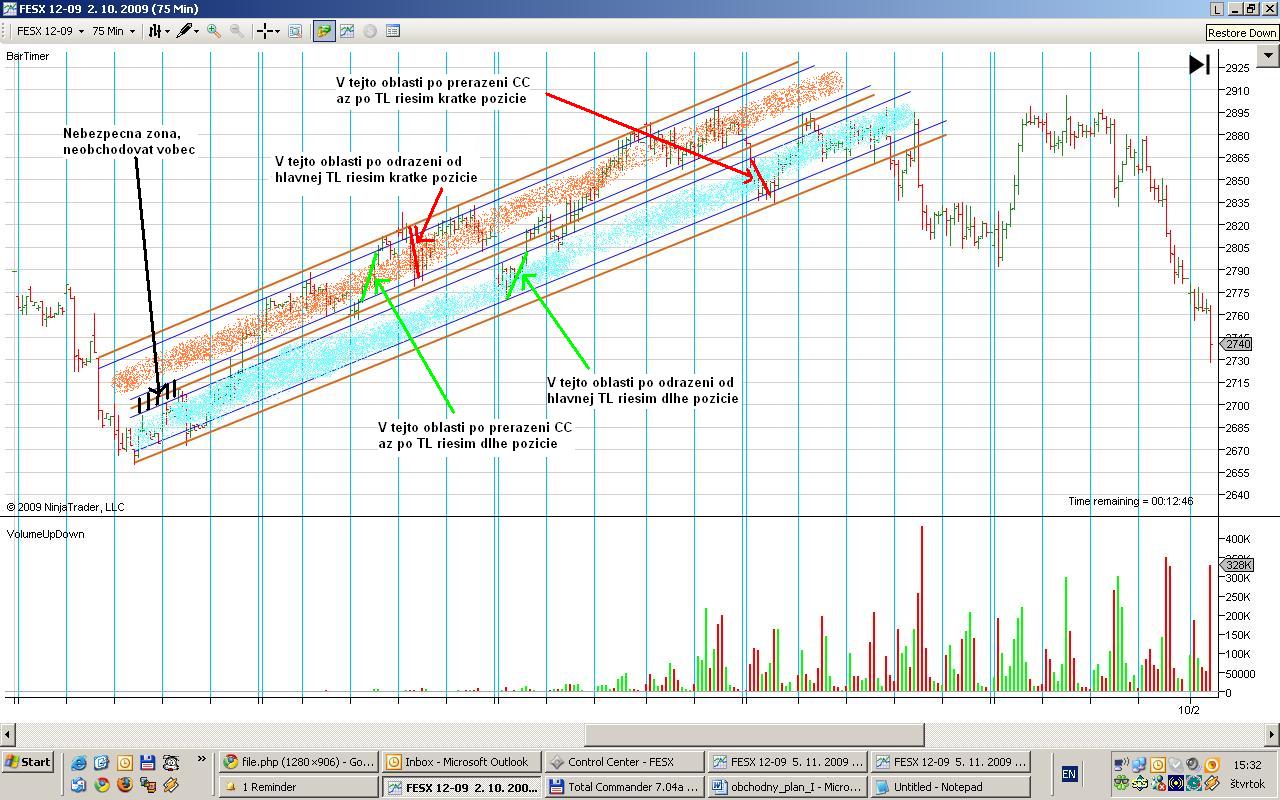Open the data box table icon
The image size is (1280, 800).
point(393,31)
